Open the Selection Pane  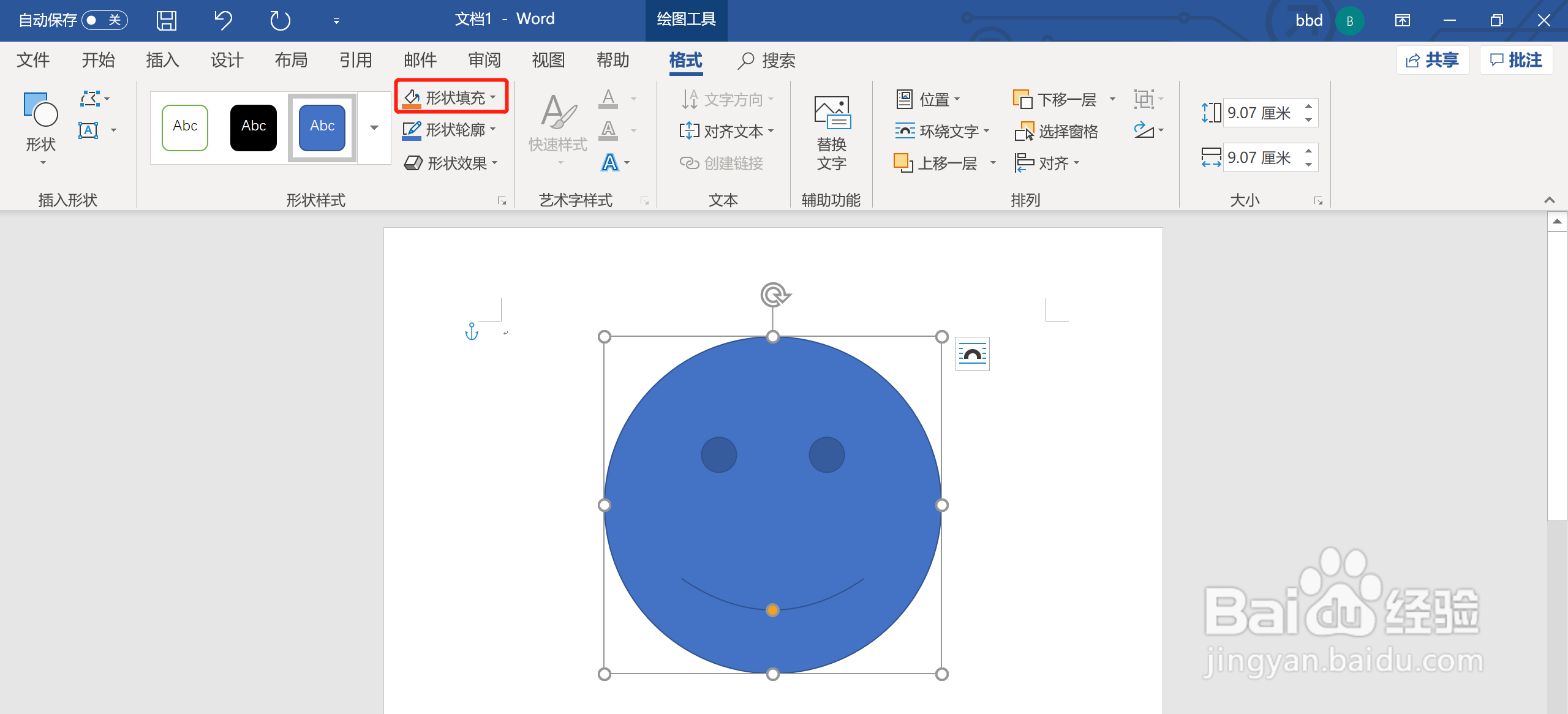coord(1057,131)
